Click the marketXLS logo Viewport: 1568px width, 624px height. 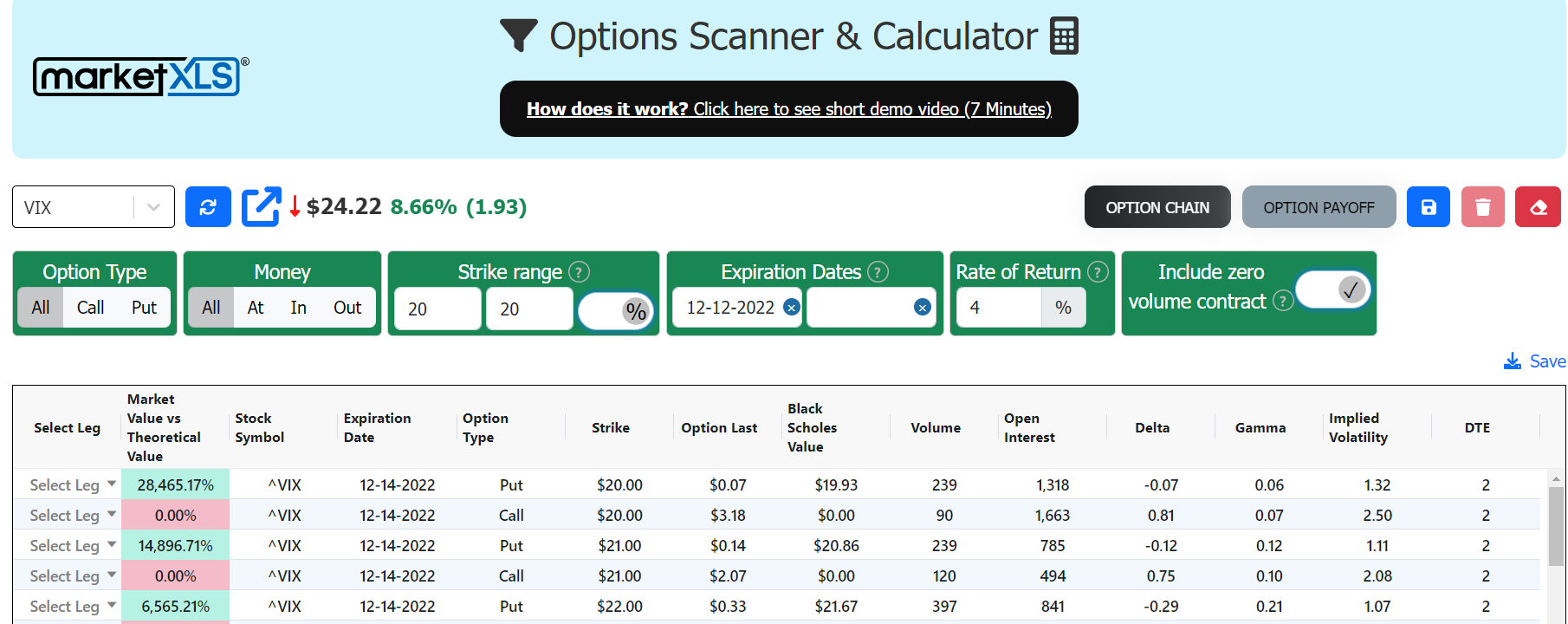coord(140,76)
